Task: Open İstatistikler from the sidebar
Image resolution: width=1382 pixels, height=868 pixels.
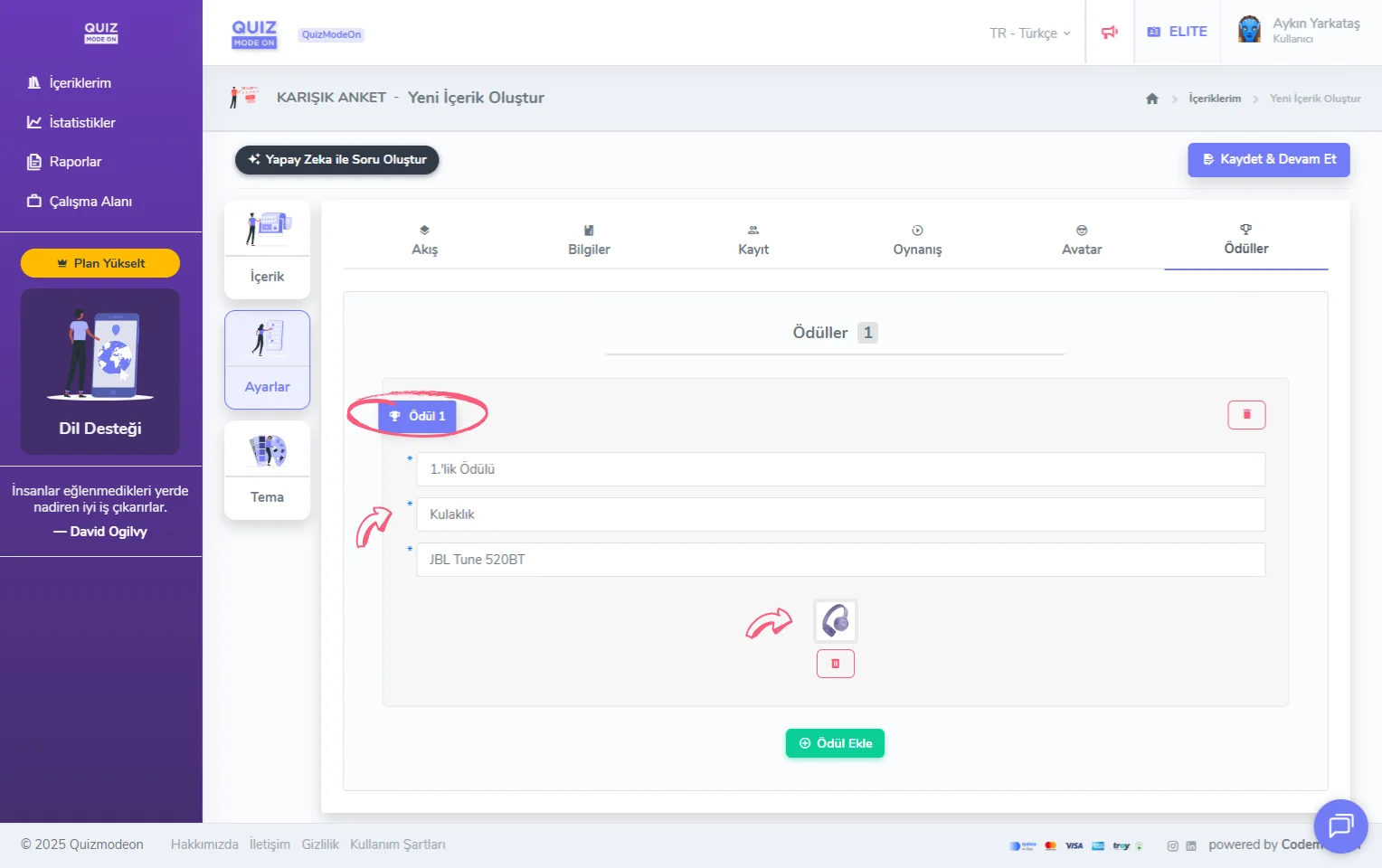Action: click(x=81, y=123)
